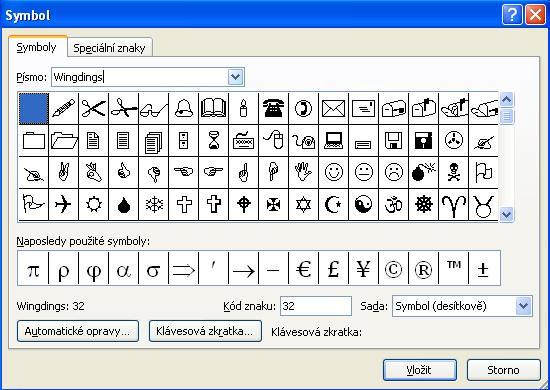Insert recently used pi symbol
The height and width of the screenshot is (390, 550).
(33, 268)
